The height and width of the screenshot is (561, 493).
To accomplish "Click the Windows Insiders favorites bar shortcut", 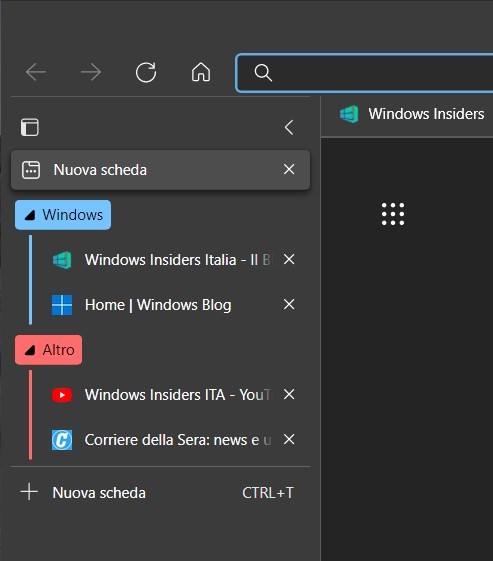I will [412, 114].
